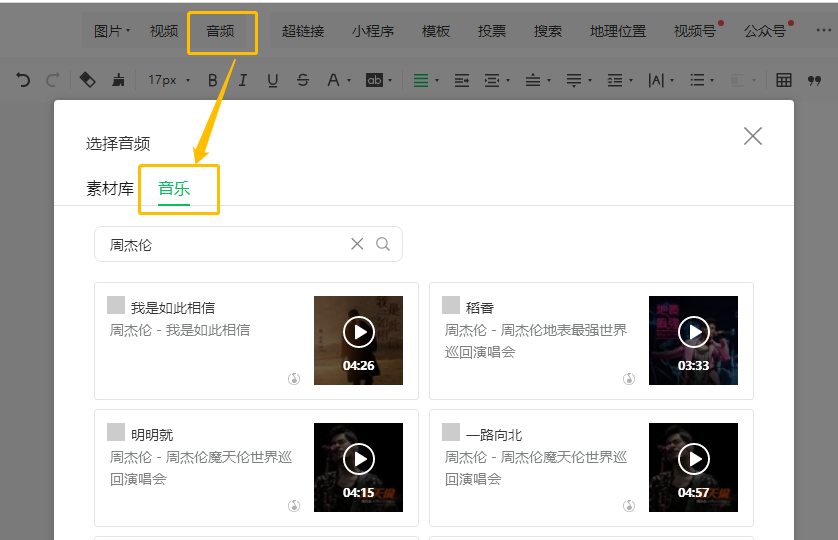Image resolution: width=838 pixels, height=540 pixels.
Task: Click the 周杰伦 search input field
Action: click(248, 244)
